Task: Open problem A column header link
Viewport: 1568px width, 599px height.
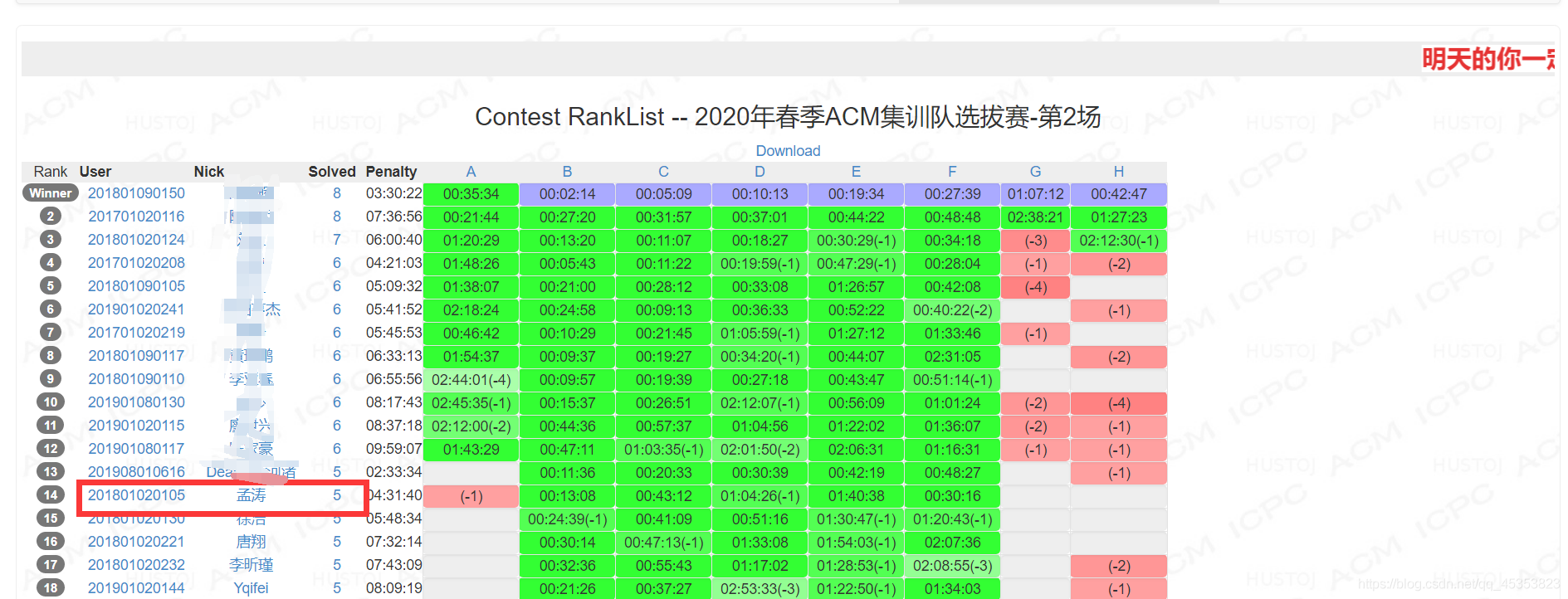Action: click(471, 172)
